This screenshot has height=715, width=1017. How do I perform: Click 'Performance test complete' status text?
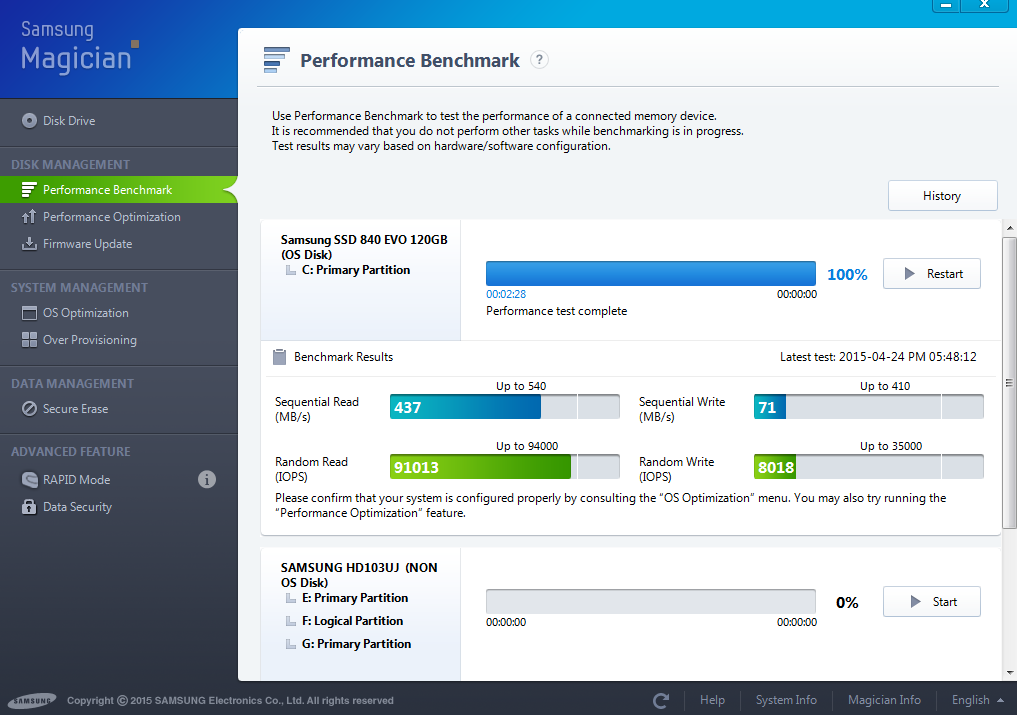tap(556, 311)
